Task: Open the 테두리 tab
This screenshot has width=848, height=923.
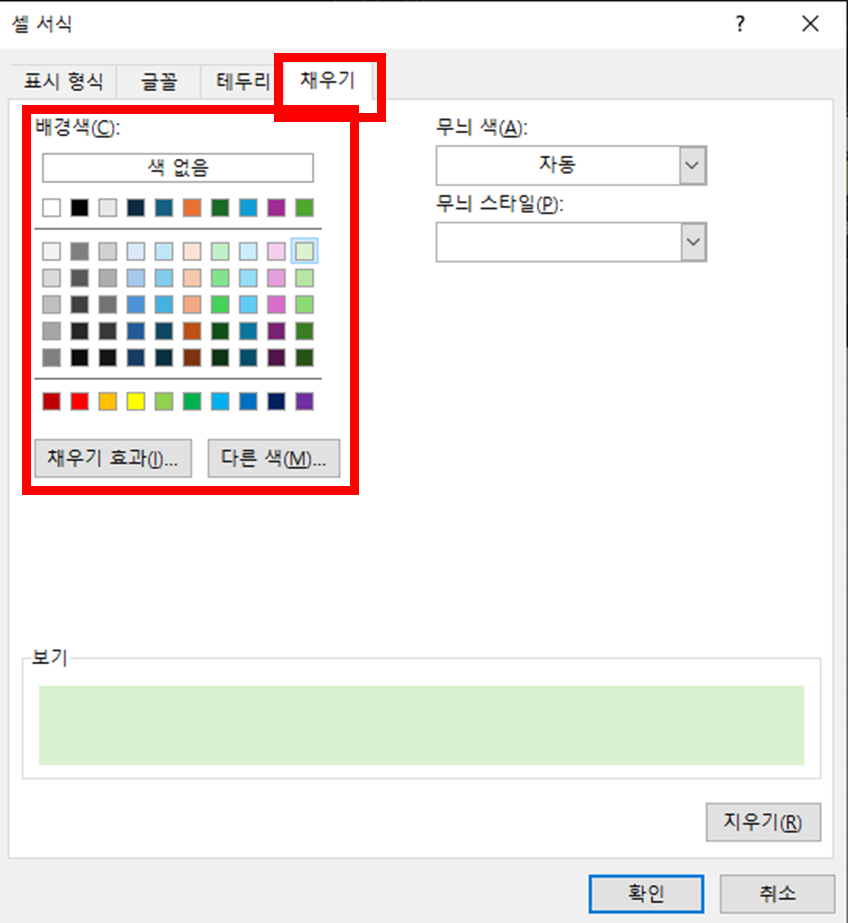Action: pyautogui.click(x=238, y=81)
